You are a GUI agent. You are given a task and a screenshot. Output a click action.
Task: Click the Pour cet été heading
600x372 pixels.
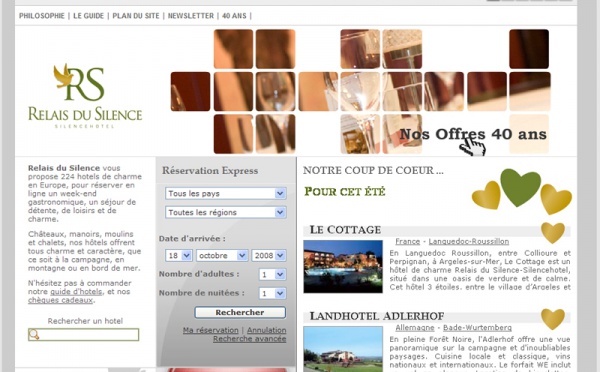click(x=345, y=191)
